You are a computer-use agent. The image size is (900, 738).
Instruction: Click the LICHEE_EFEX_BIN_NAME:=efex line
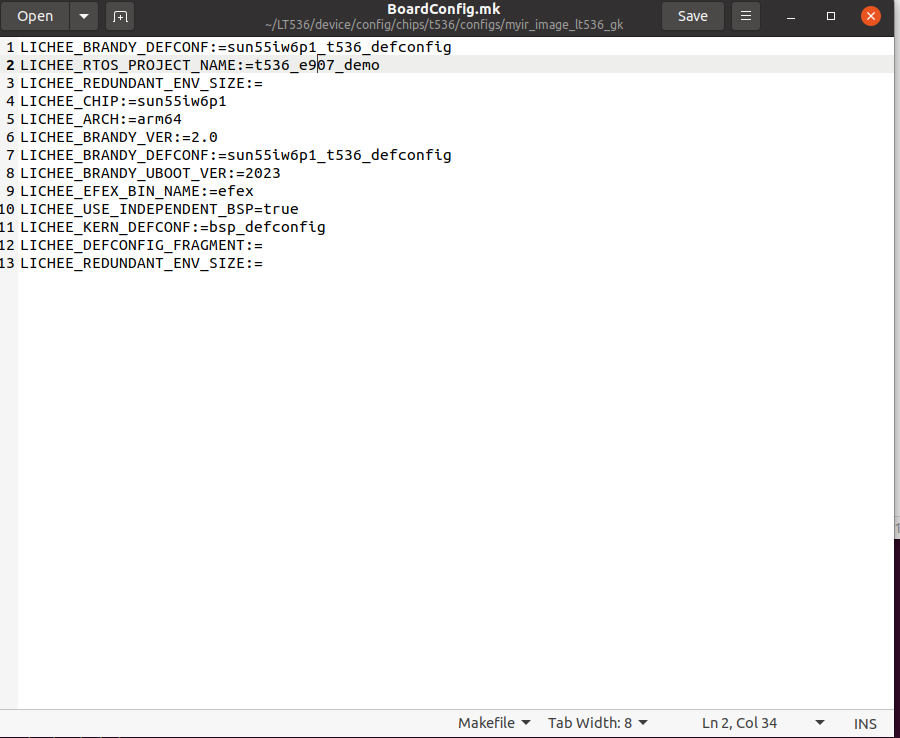pyautogui.click(x=137, y=191)
